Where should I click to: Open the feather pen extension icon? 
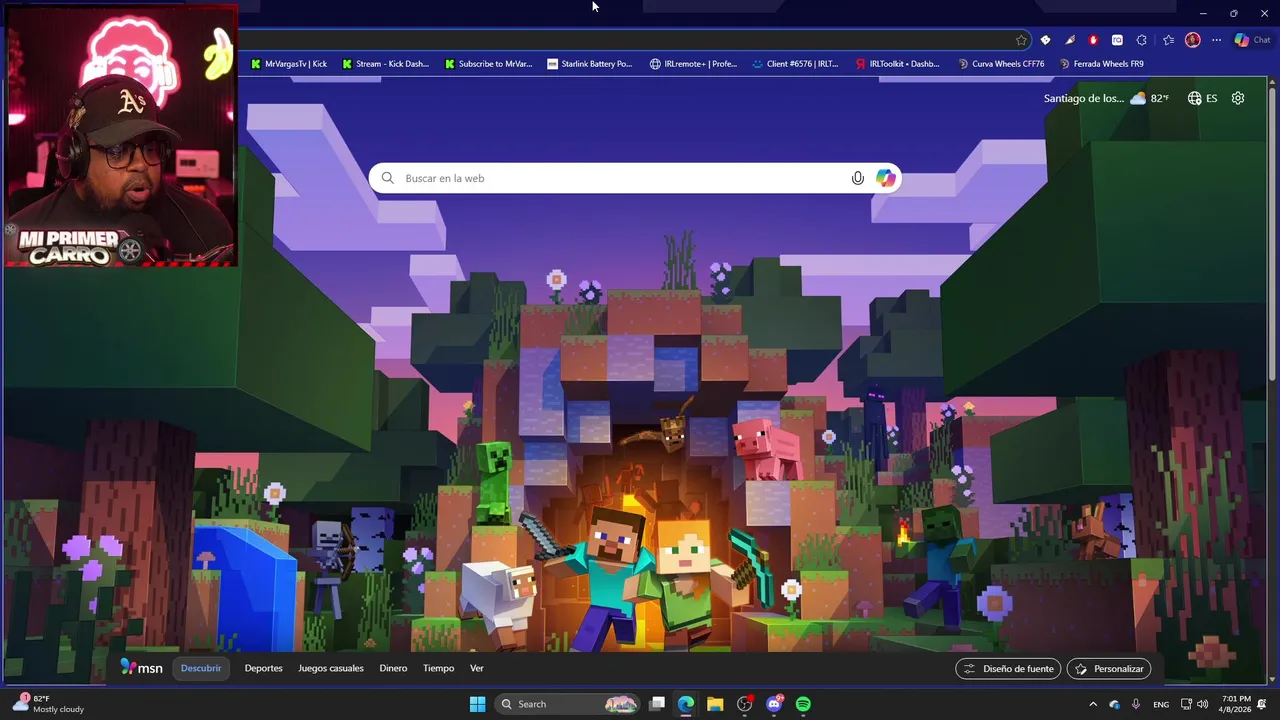click(x=1069, y=40)
